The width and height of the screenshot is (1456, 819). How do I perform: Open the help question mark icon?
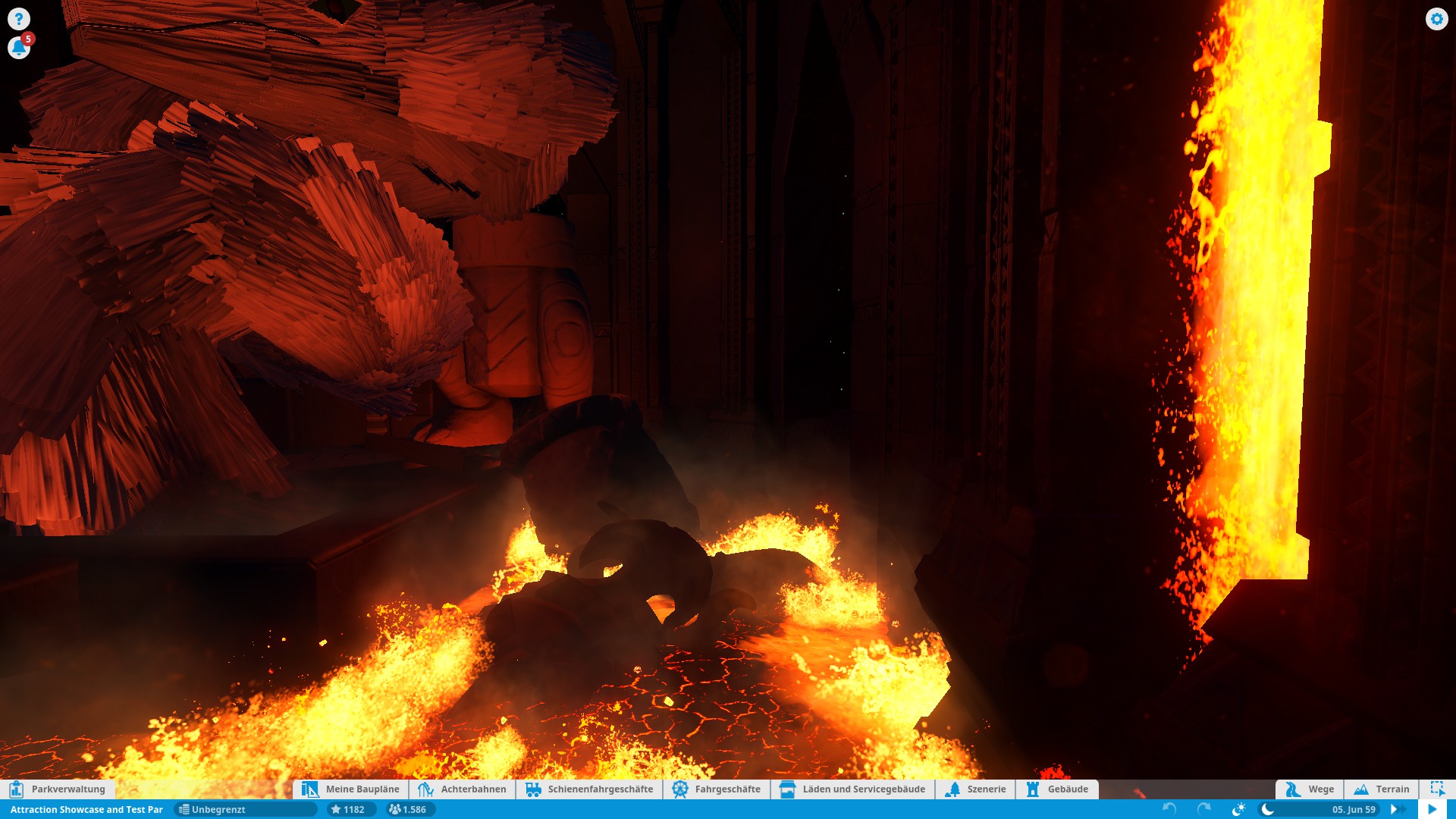[x=19, y=19]
